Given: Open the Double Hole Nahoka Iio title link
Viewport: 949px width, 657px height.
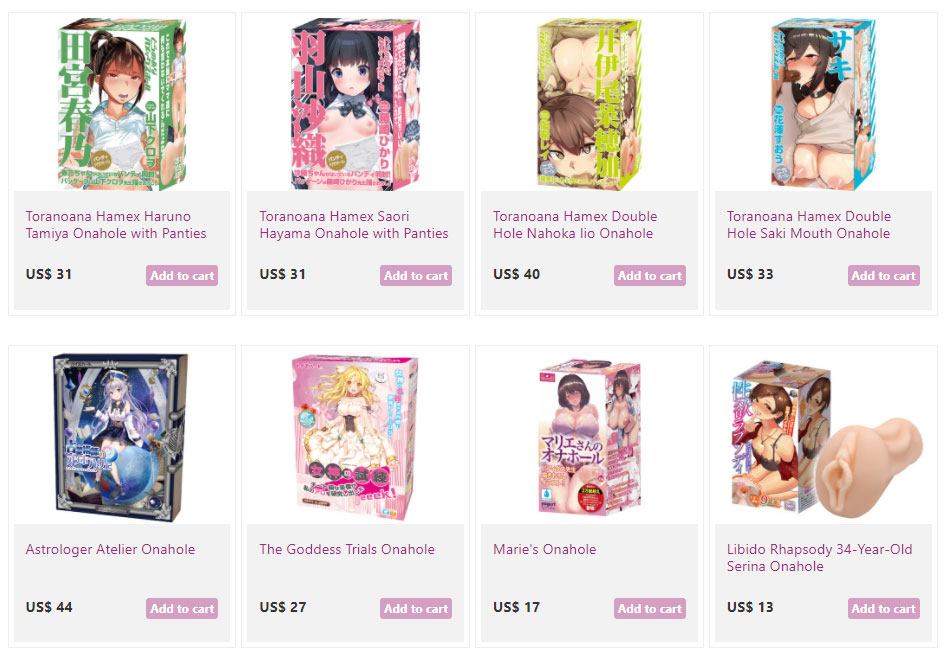Looking at the screenshot, I should coord(575,224).
